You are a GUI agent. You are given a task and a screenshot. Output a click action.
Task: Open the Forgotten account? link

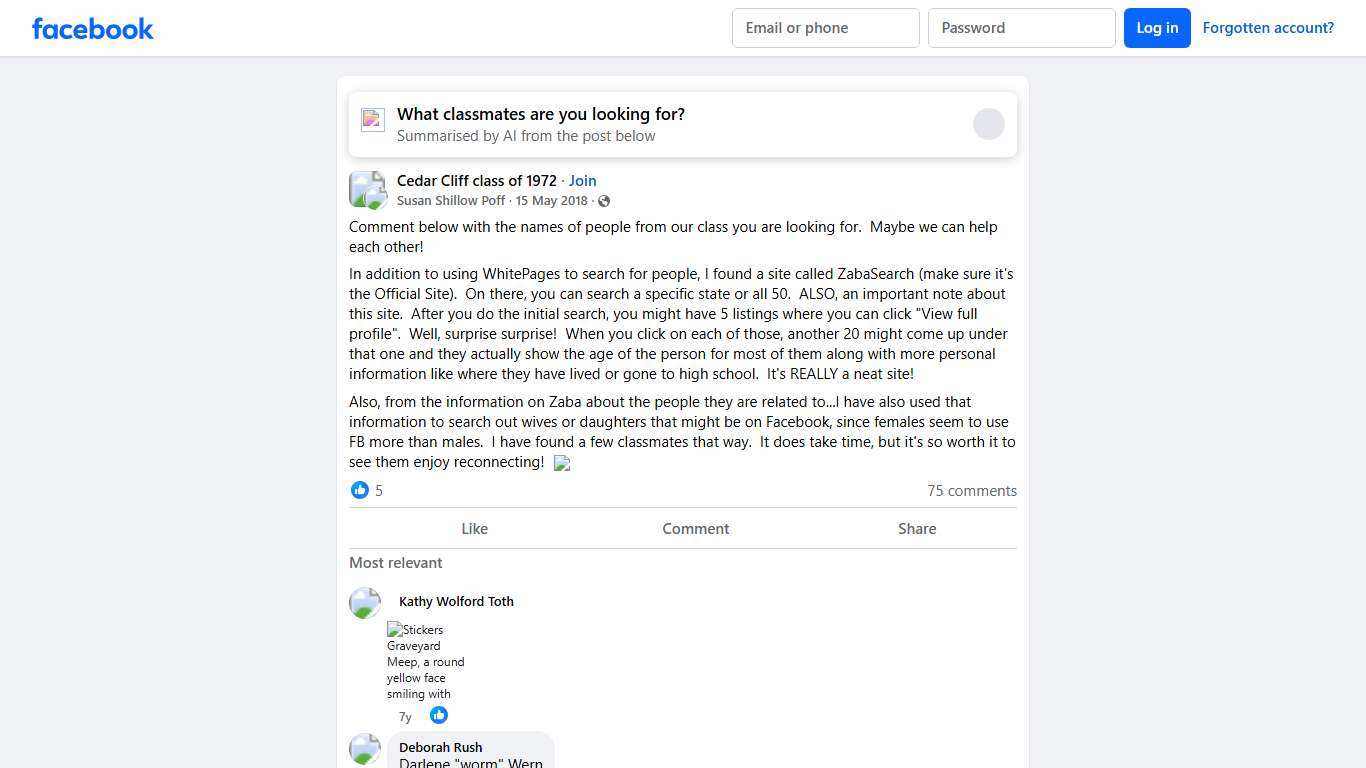(x=1268, y=28)
